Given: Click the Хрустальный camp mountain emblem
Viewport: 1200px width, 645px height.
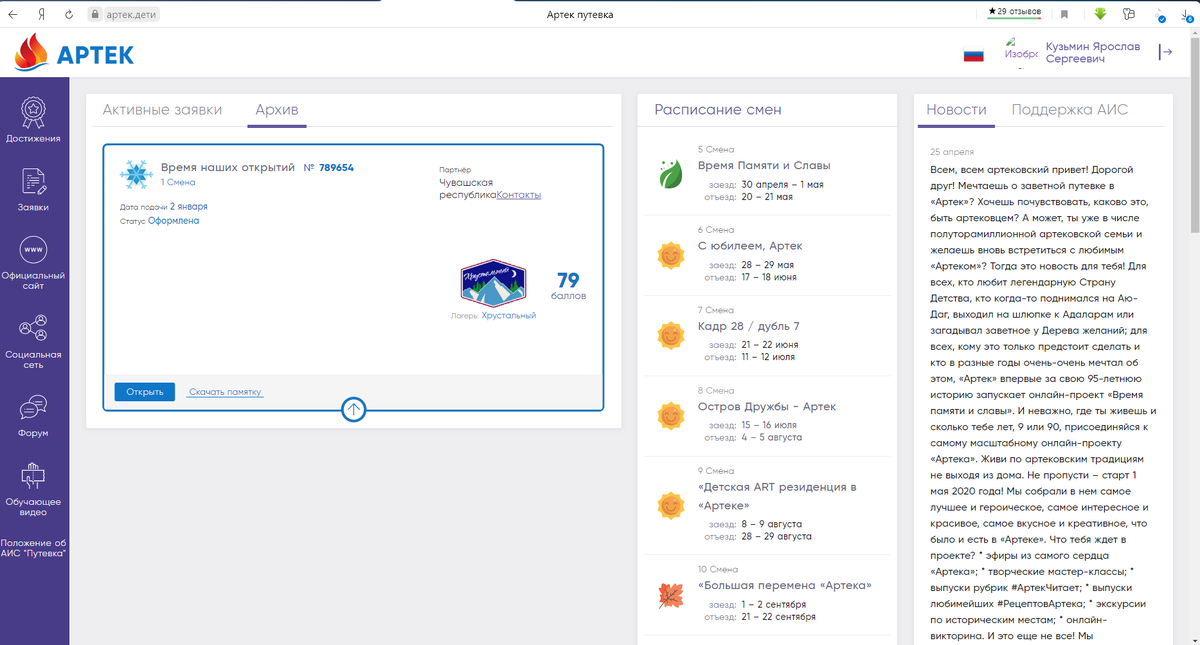Looking at the screenshot, I should click(x=493, y=283).
